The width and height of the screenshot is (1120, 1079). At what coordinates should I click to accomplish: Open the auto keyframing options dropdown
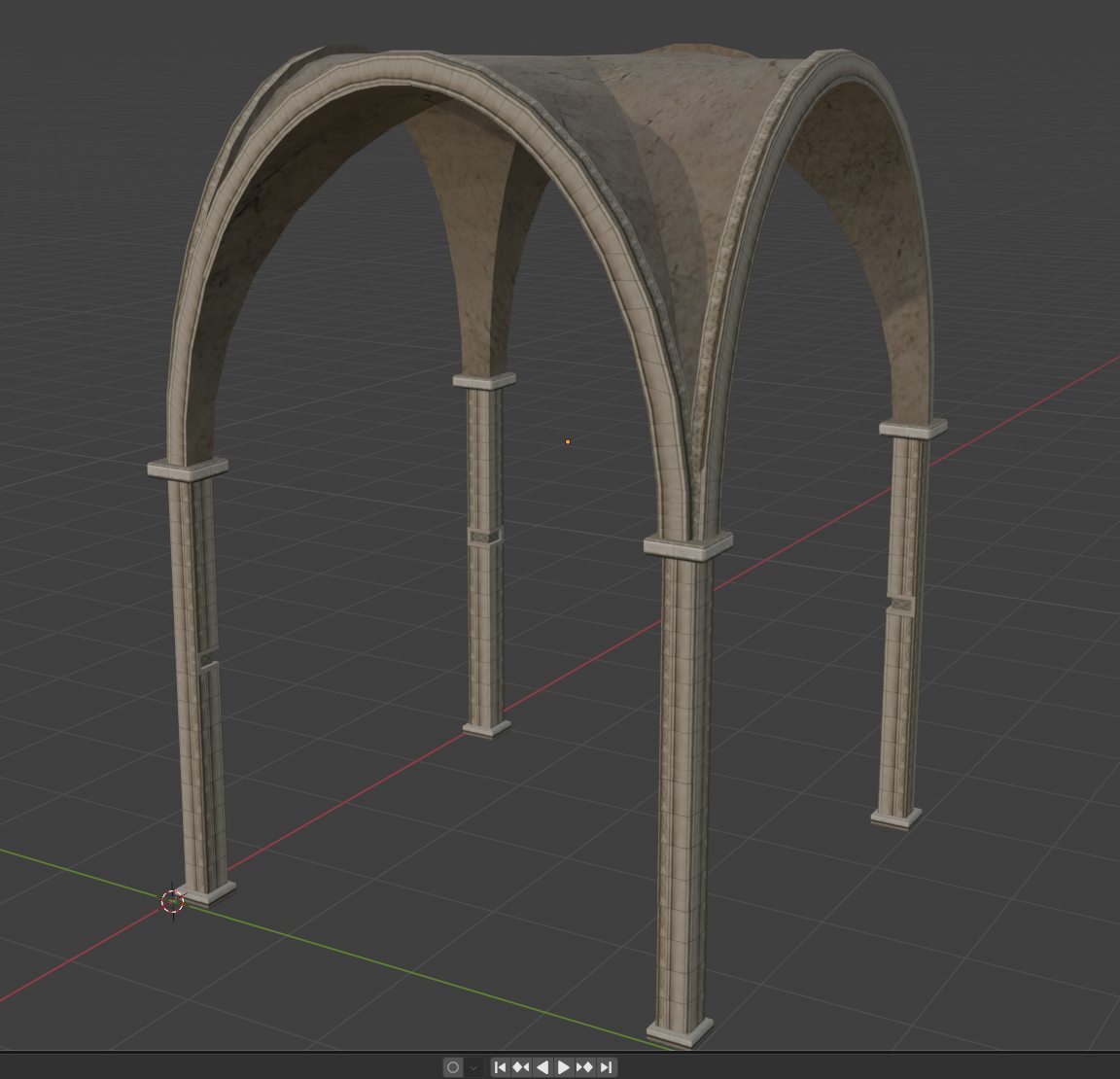[x=474, y=1067]
